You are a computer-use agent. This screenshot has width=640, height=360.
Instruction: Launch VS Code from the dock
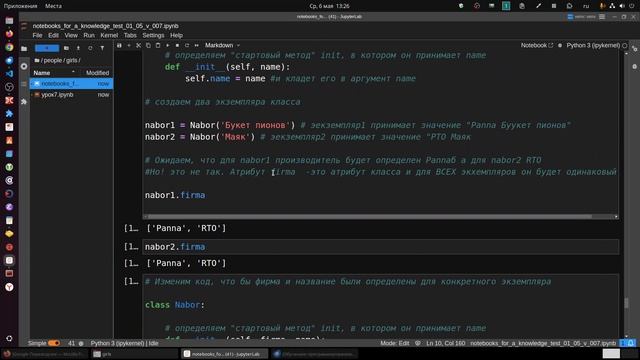pos(9,74)
